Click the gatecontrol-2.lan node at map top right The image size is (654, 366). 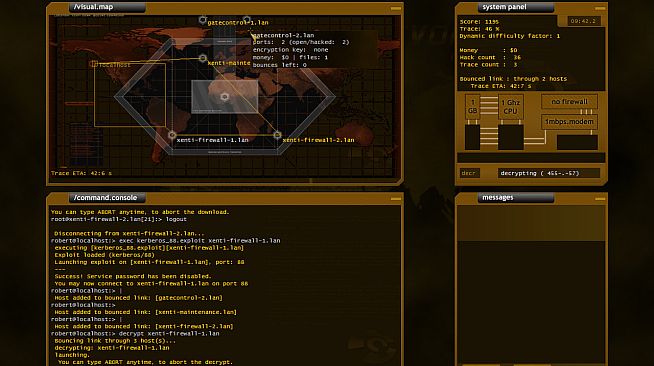tap(247, 20)
